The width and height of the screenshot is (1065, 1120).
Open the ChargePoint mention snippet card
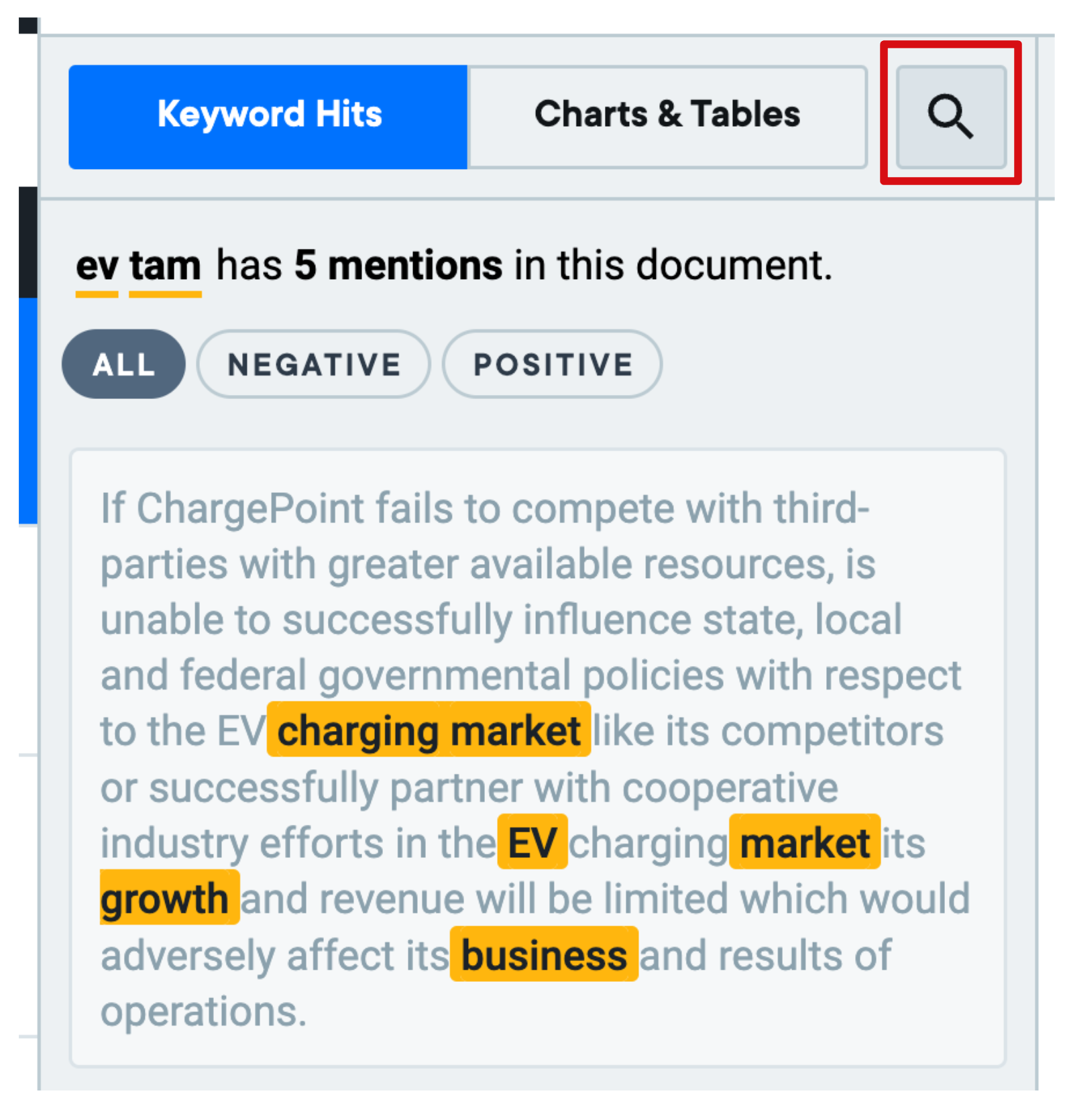coord(538,758)
